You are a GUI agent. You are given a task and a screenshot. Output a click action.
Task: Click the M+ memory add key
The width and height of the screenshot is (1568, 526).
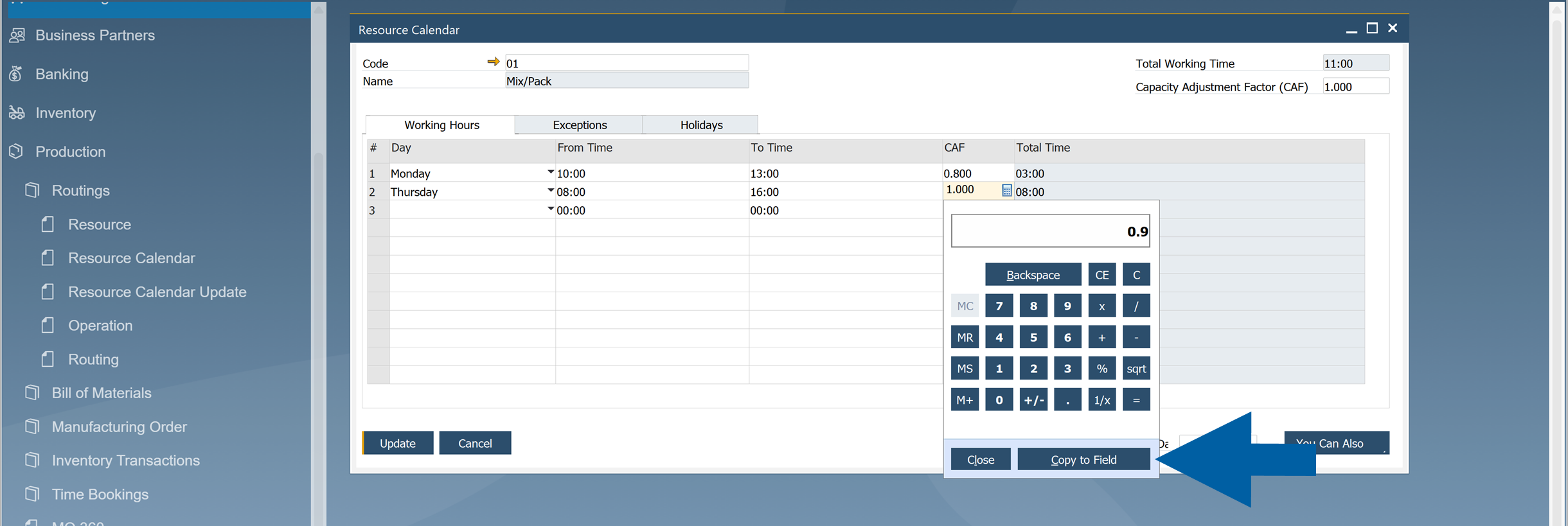point(965,399)
